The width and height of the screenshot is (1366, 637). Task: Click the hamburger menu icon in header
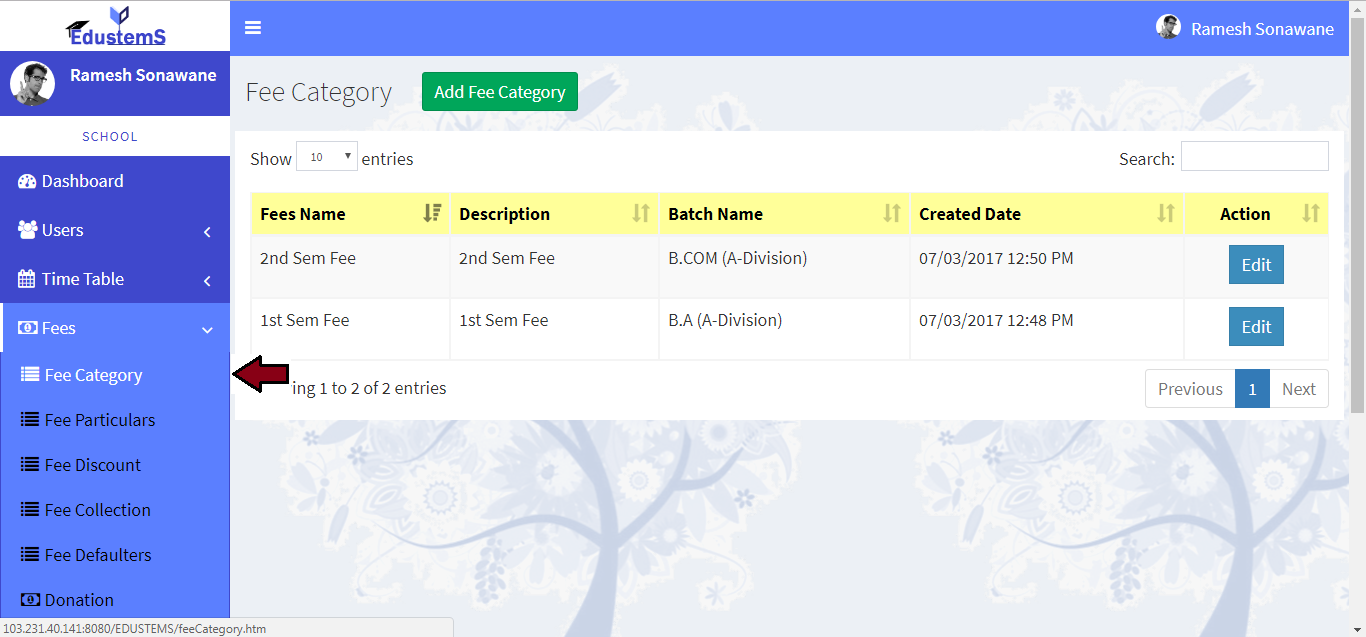(x=253, y=28)
